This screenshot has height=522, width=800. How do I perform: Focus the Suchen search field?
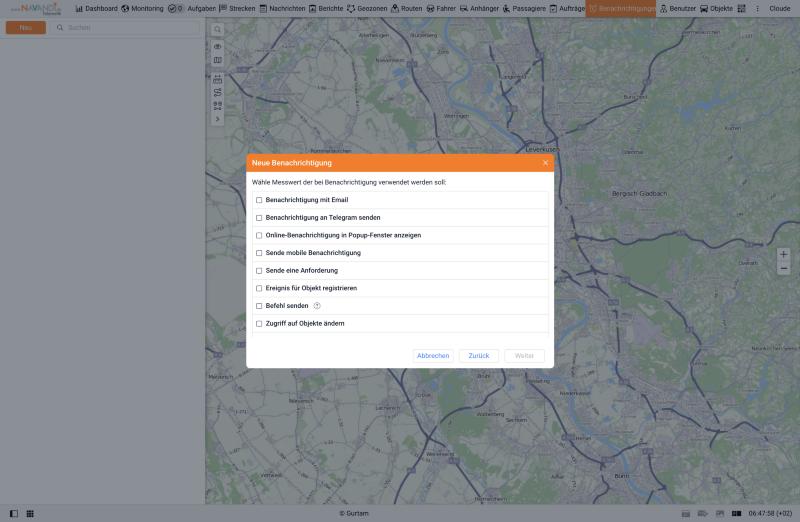click(x=125, y=28)
